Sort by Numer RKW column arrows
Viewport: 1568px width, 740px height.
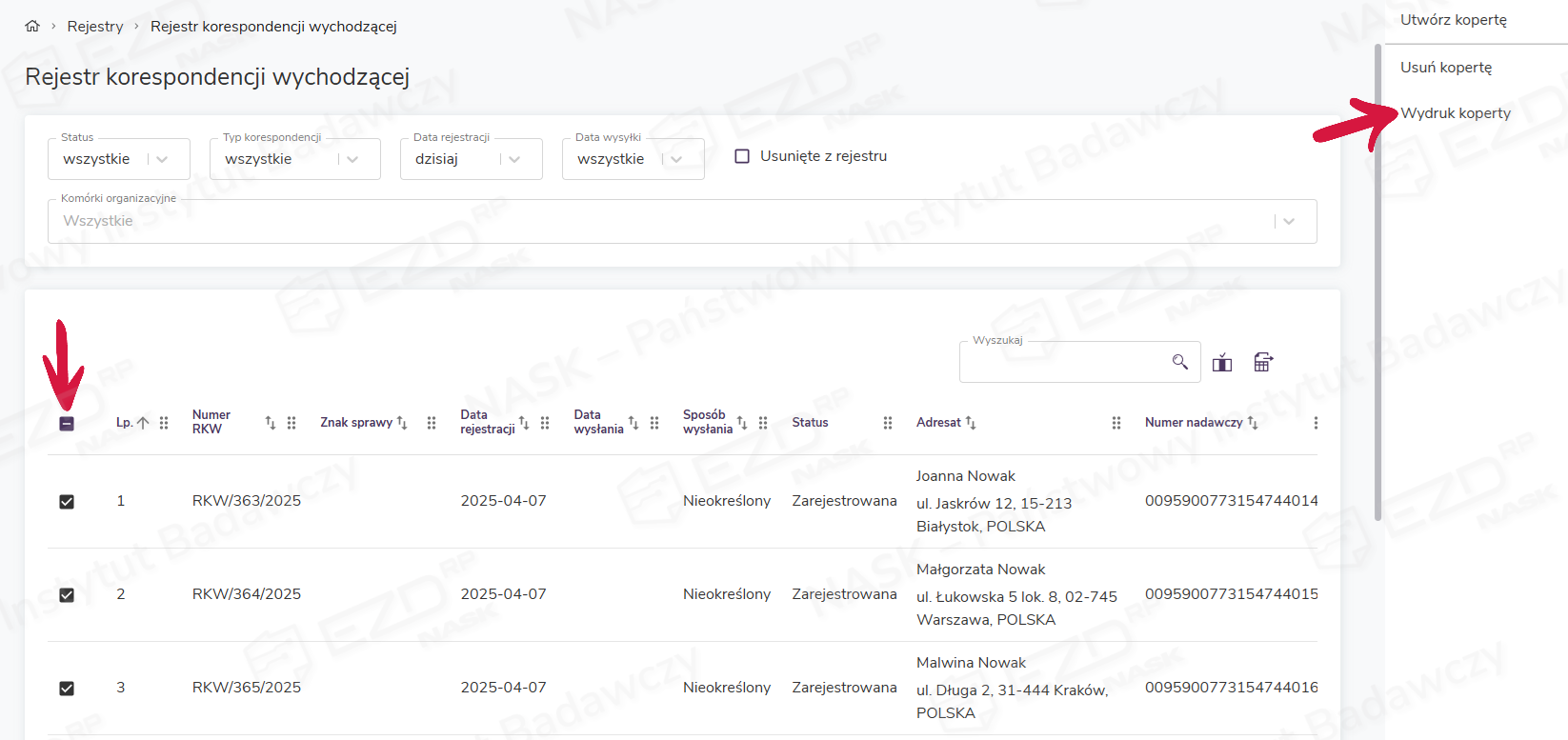coord(271,423)
